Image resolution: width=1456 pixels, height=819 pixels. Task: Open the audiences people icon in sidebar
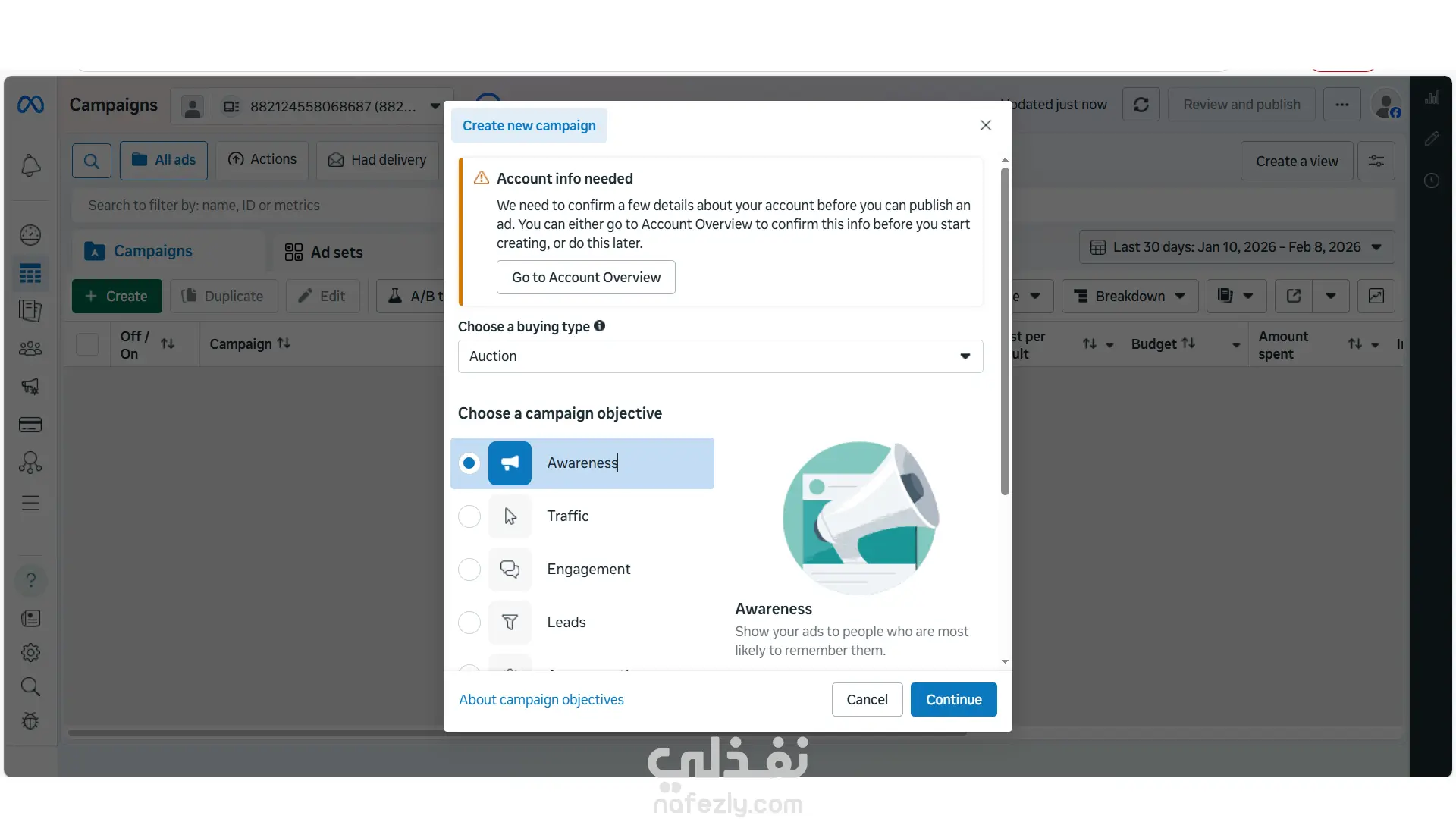(30, 349)
